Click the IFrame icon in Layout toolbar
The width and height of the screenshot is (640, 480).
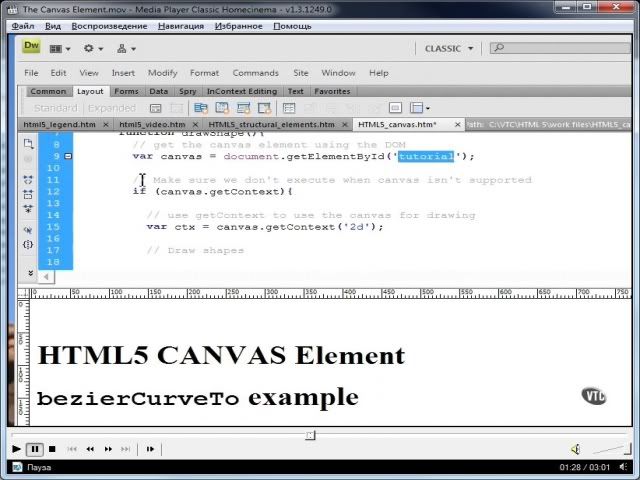click(x=395, y=108)
